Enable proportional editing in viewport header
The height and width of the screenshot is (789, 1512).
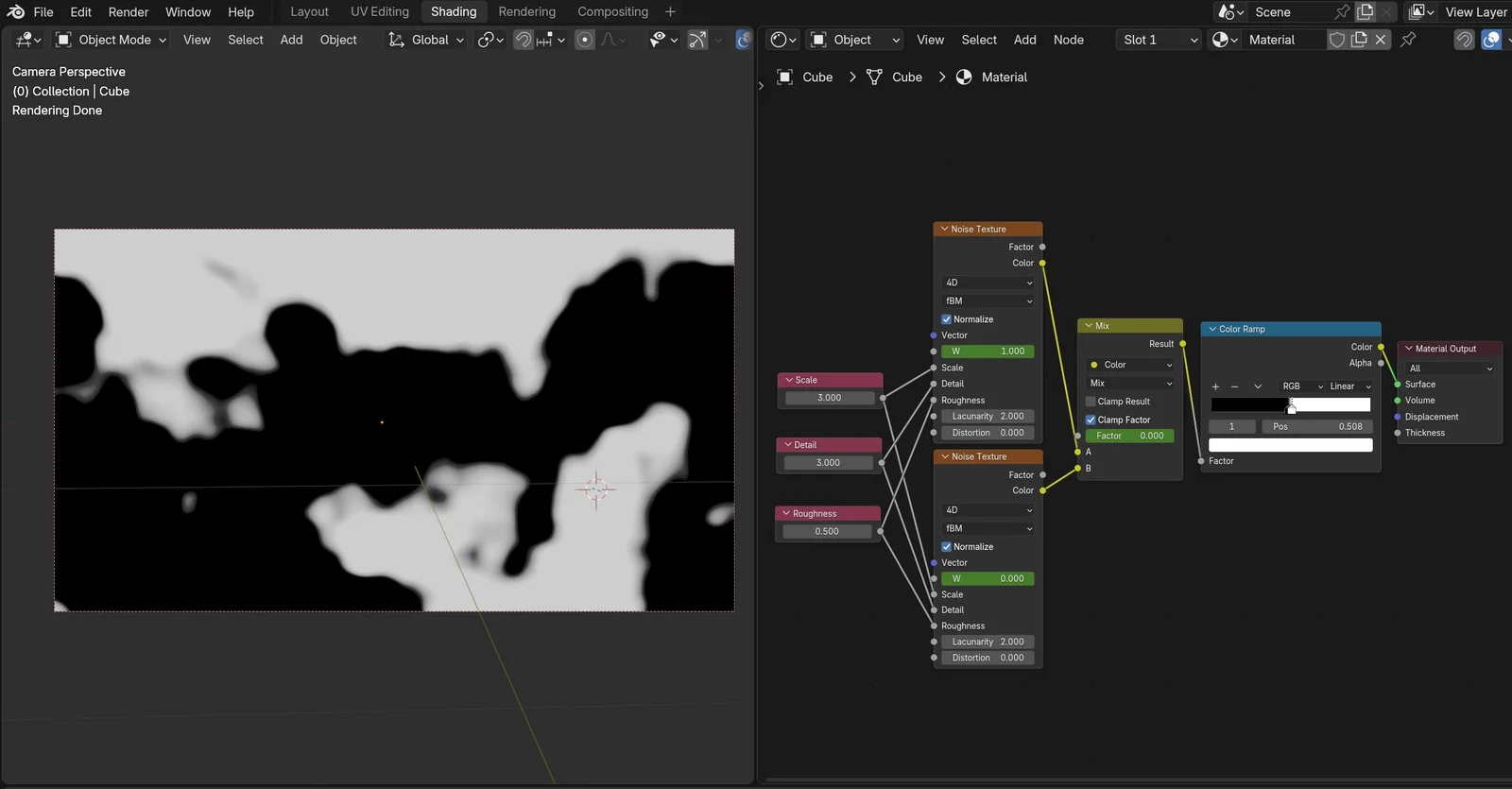(x=585, y=40)
